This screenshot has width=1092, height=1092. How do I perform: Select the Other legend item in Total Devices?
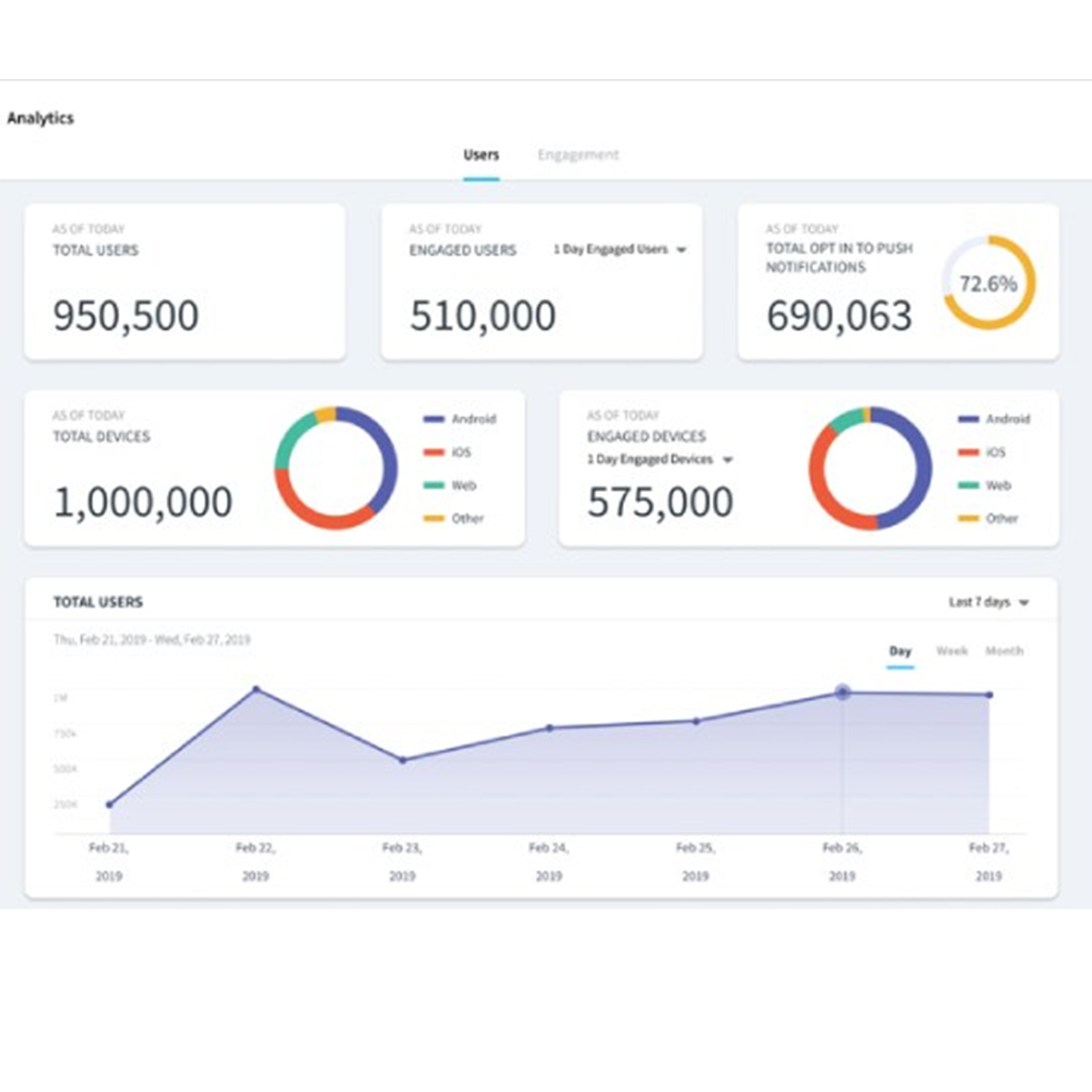click(x=469, y=519)
